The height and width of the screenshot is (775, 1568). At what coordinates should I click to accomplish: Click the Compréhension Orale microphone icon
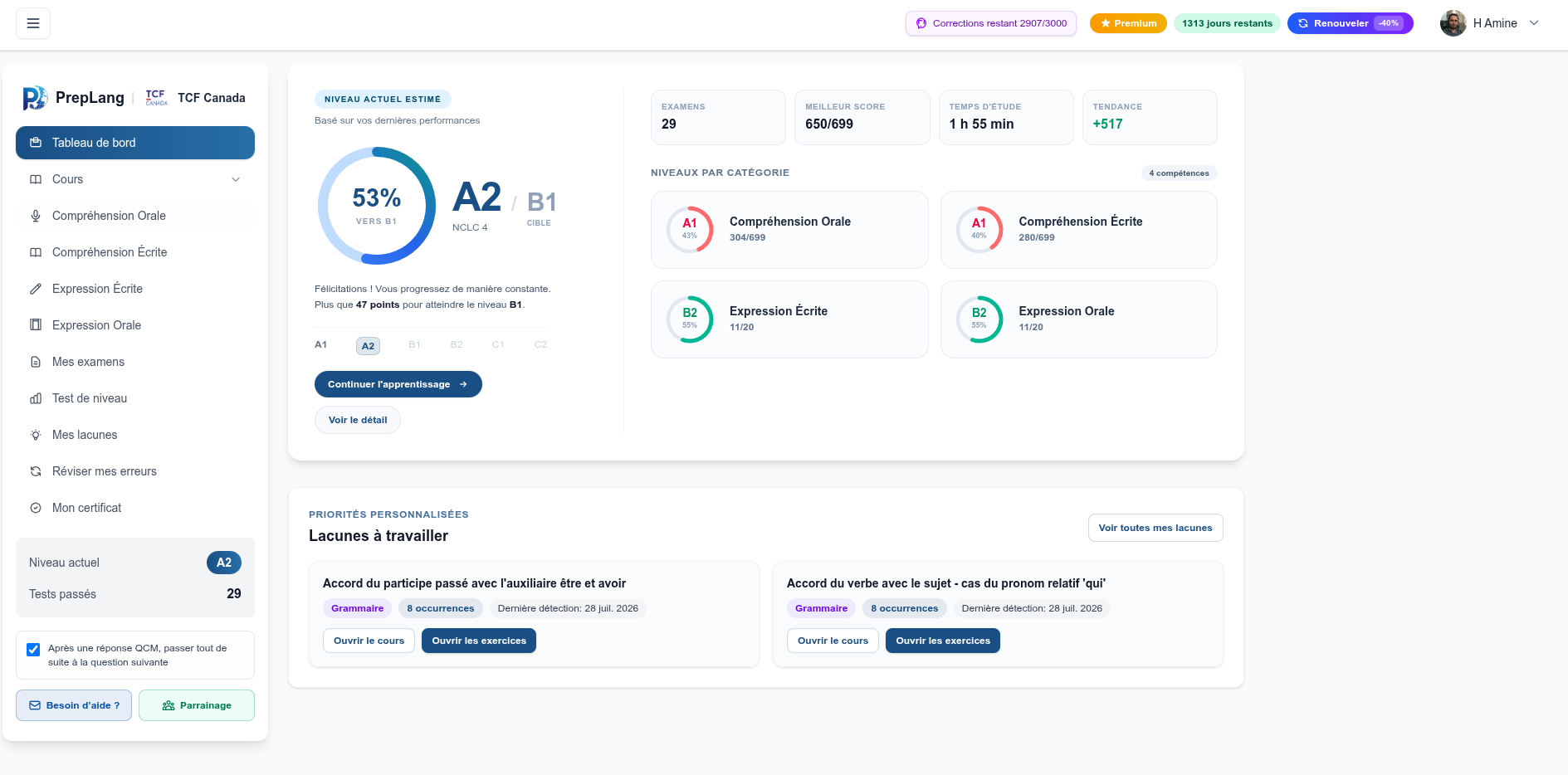36,216
